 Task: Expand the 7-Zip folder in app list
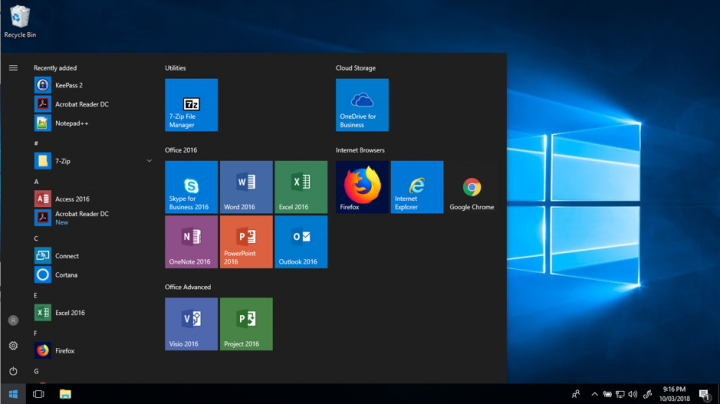(x=149, y=160)
